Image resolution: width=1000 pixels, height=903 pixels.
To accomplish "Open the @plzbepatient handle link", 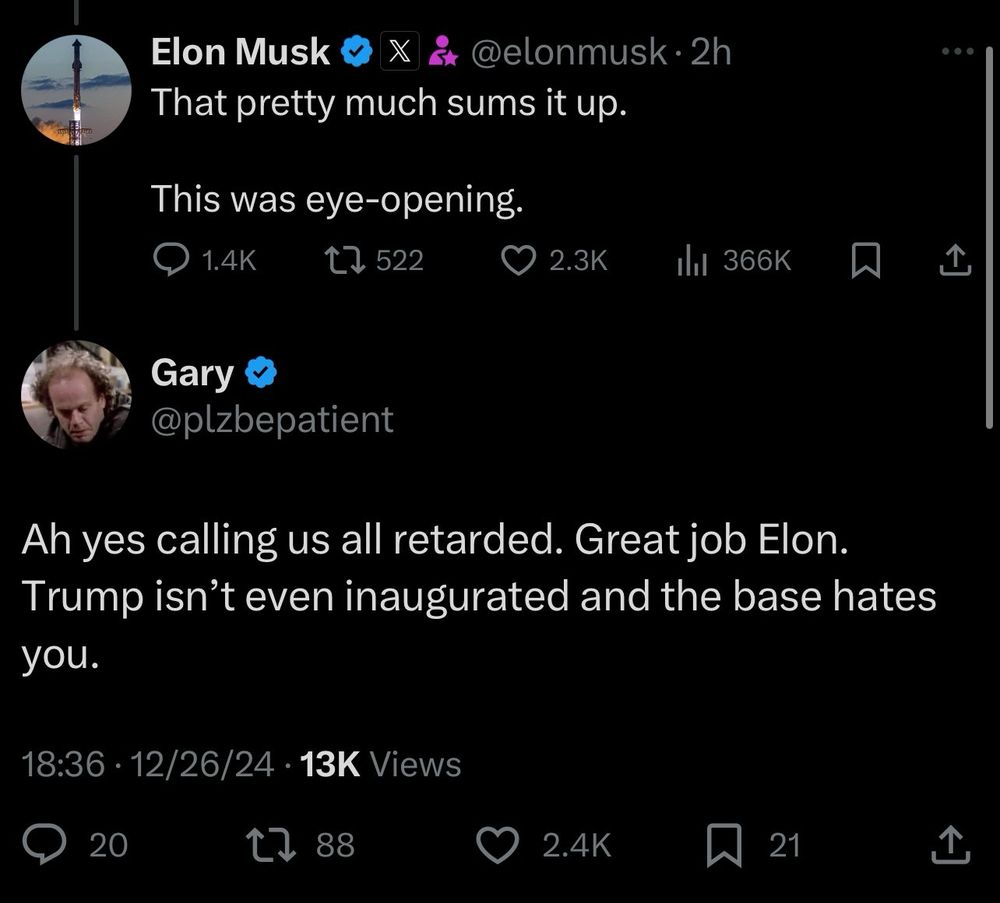I will pos(272,419).
